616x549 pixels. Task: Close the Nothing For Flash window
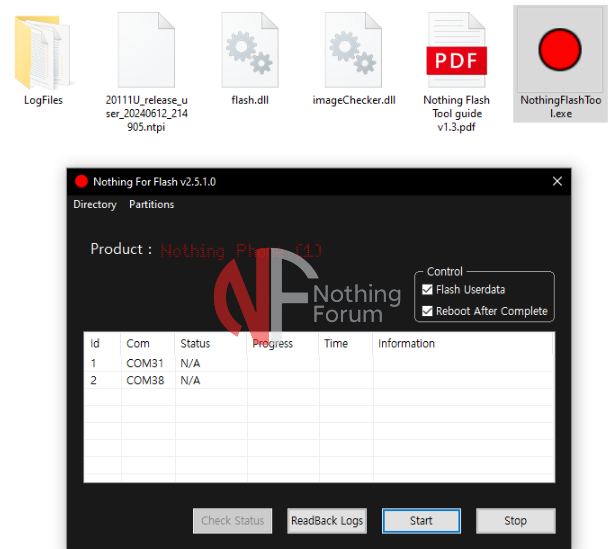coord(558,181)
